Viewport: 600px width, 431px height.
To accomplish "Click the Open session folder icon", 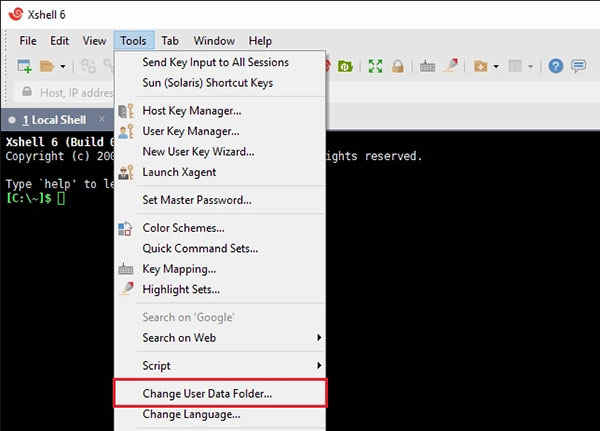I will pos(47,66).
